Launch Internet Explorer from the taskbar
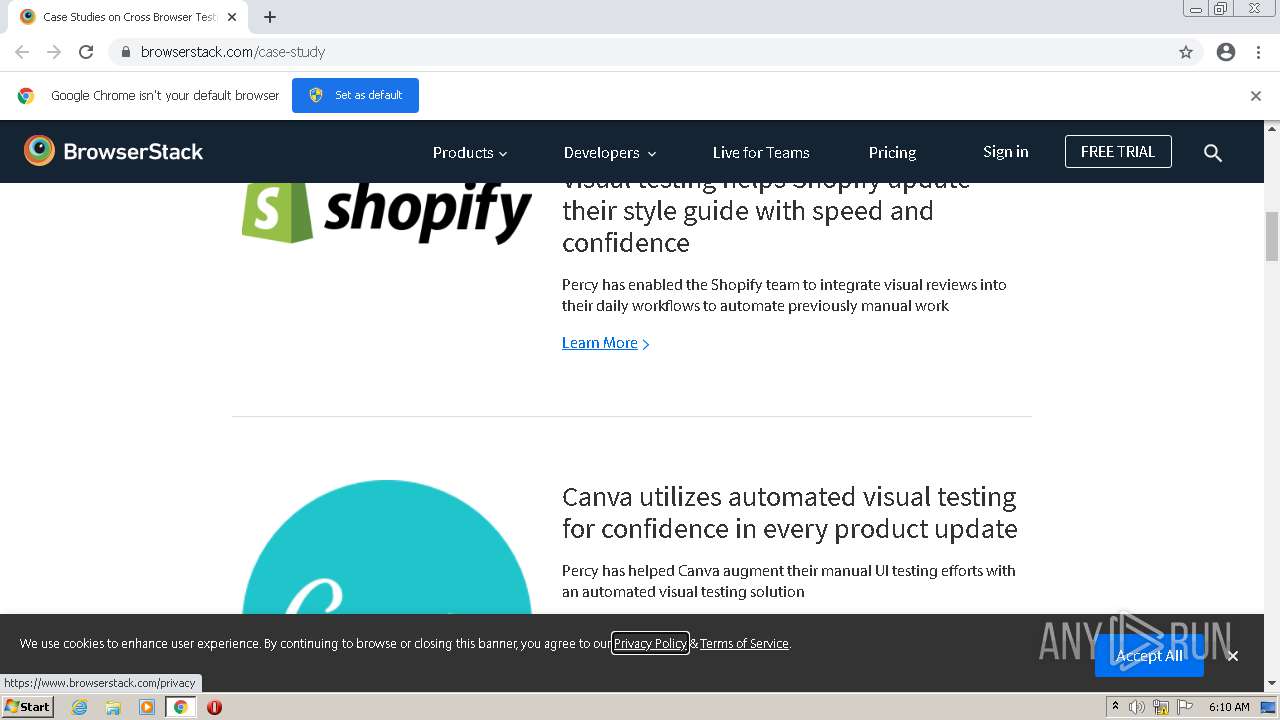Viewport: 1280px width, 720px height. click(x=79, y=707)
